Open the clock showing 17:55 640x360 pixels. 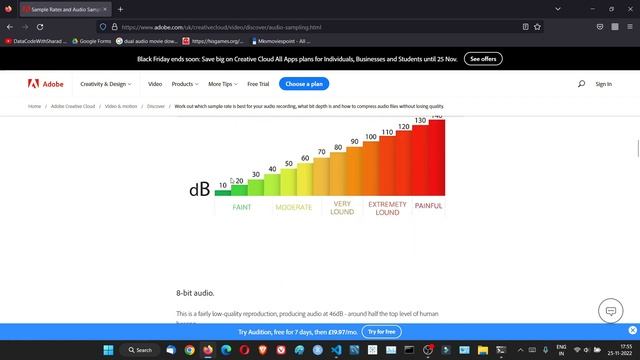point(620,350)
